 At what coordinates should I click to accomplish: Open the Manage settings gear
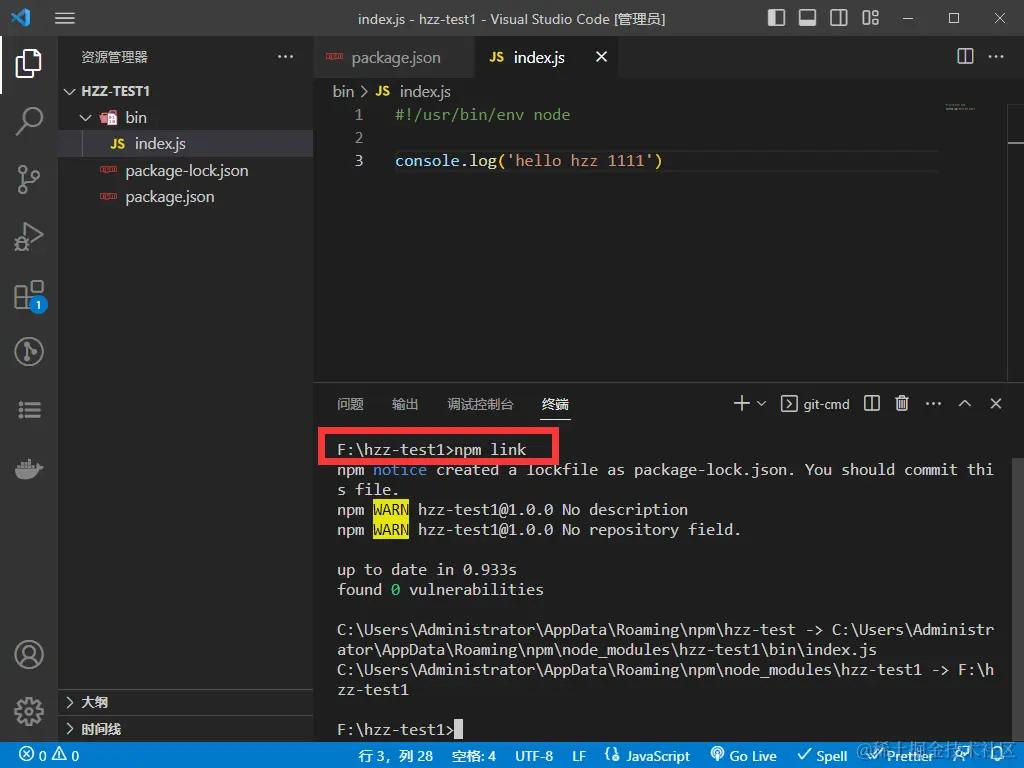[29, 711]
